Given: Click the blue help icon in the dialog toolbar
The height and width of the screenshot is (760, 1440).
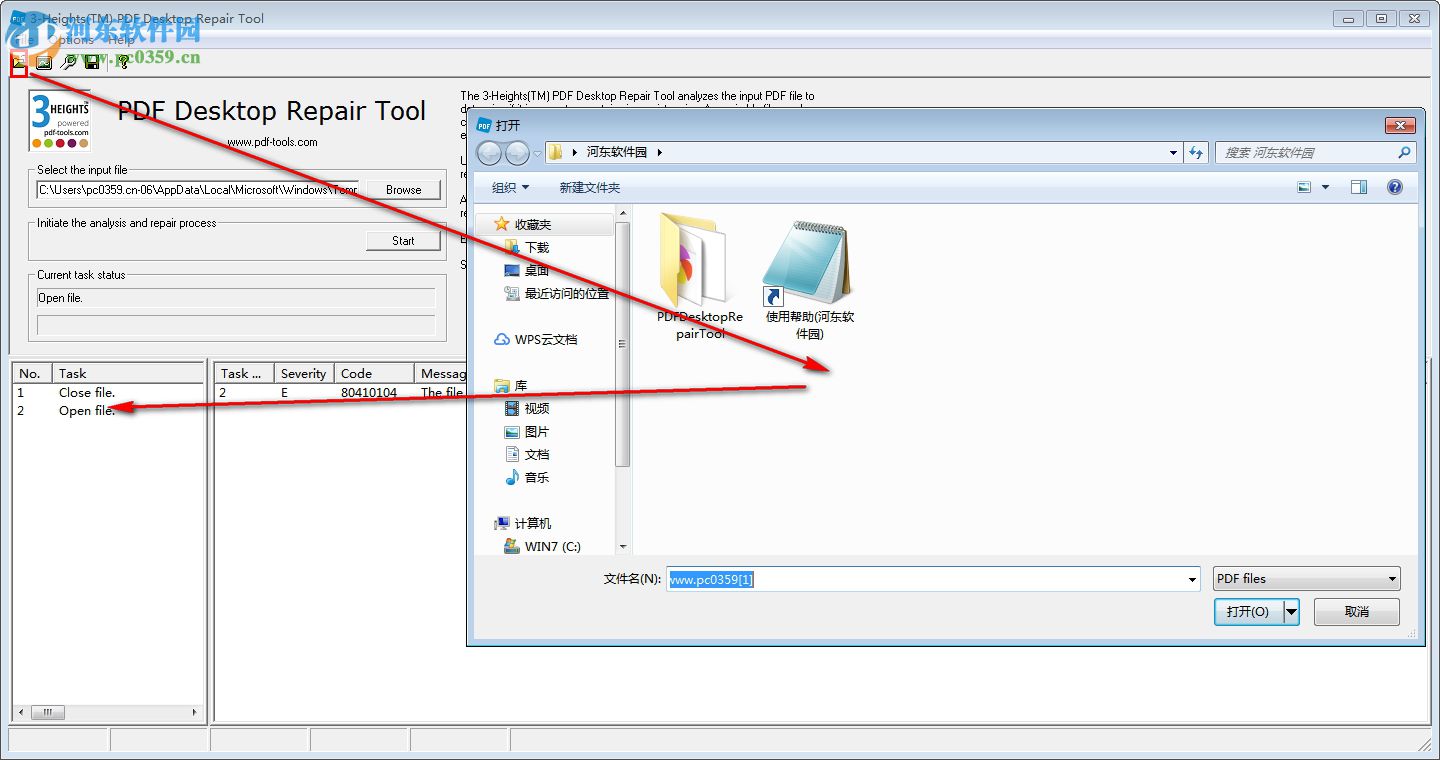Looking at the screenshot, I should 1395,187.
